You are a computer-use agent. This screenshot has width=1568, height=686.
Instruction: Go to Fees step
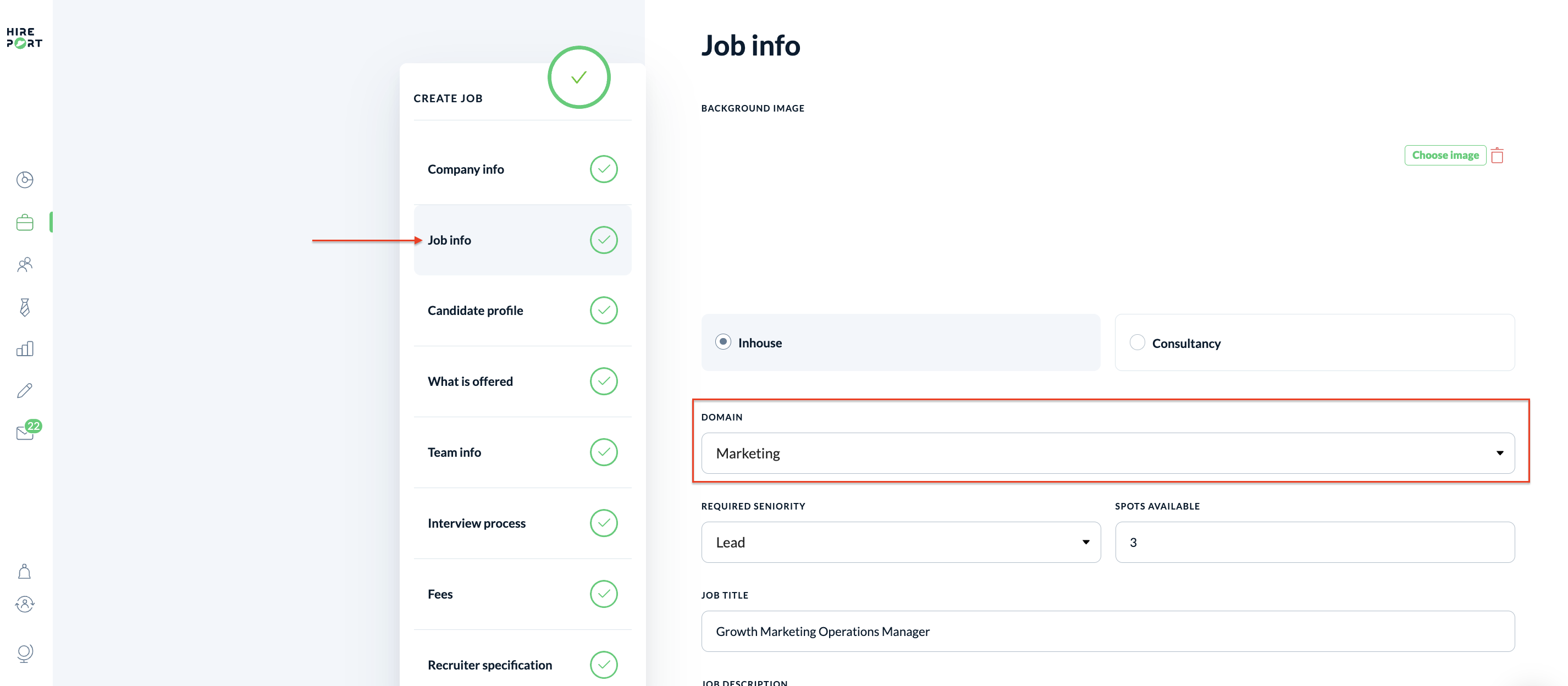pyautogui.click(x=522, y=594)
